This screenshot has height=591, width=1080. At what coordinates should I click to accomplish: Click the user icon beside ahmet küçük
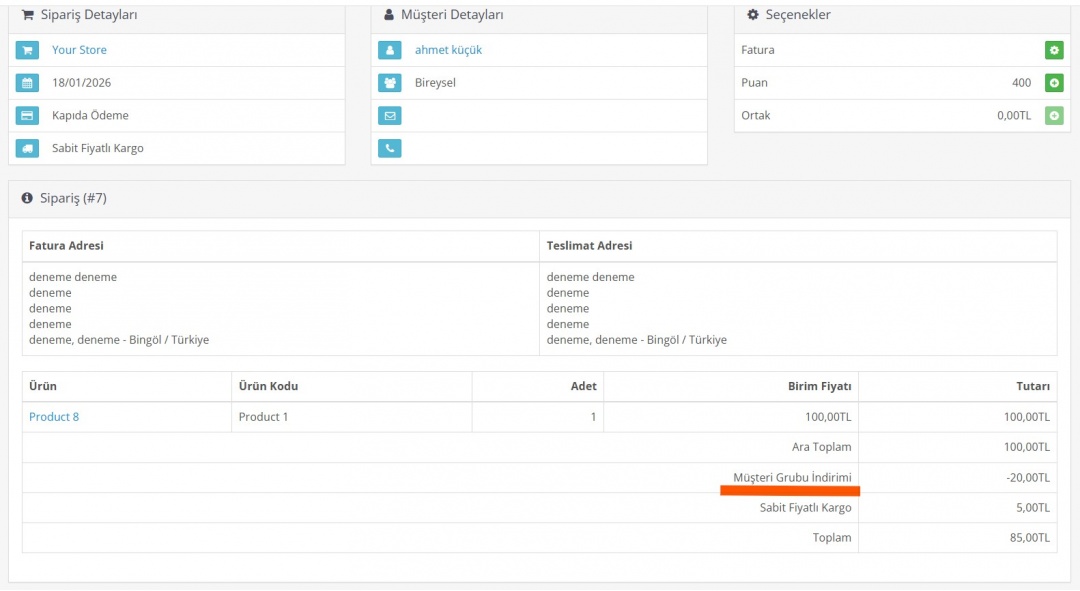tap(389, 50)
